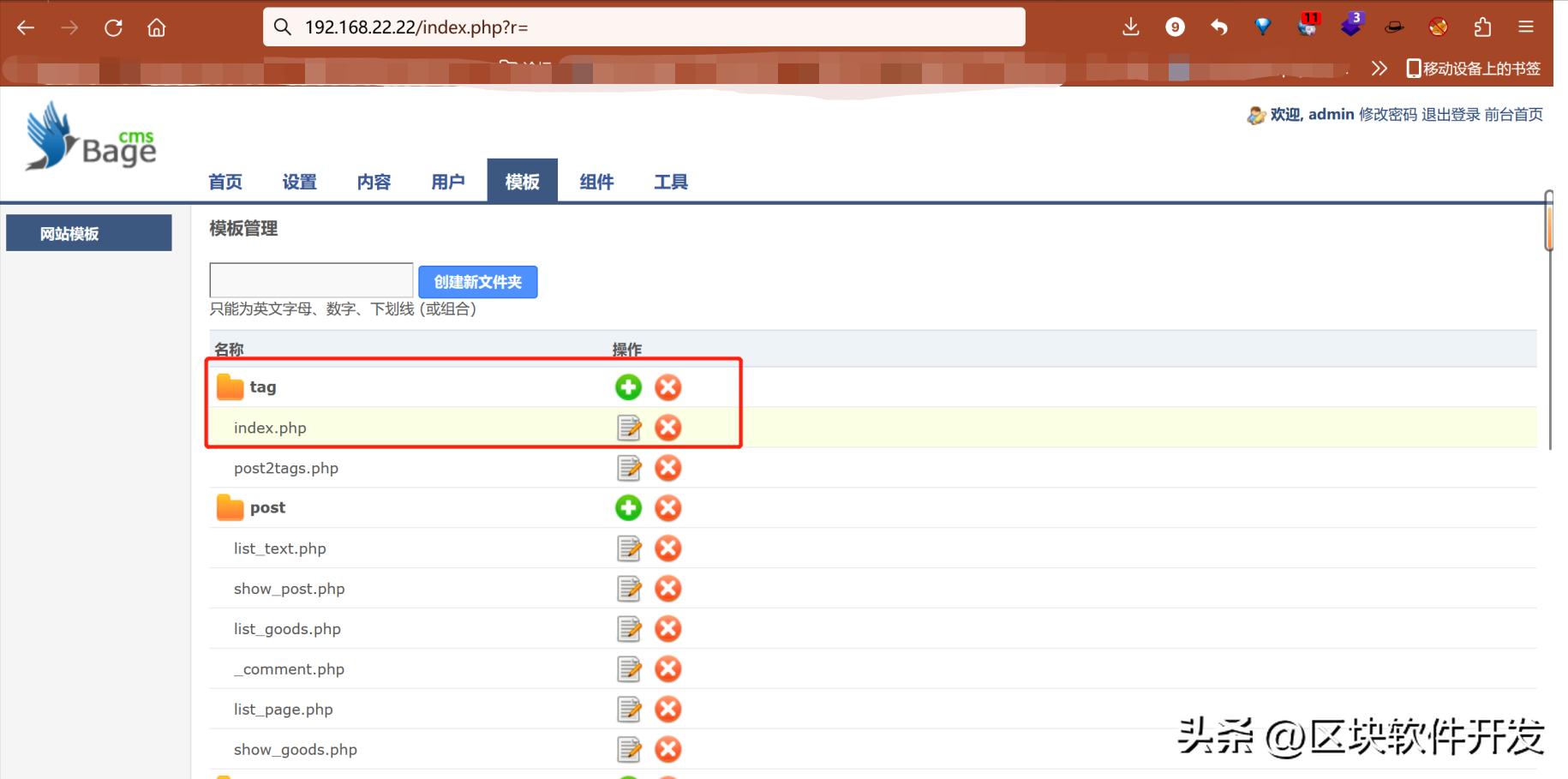Delete show_goods.php template
1568x779 pixels.
[x=668, y=750]
